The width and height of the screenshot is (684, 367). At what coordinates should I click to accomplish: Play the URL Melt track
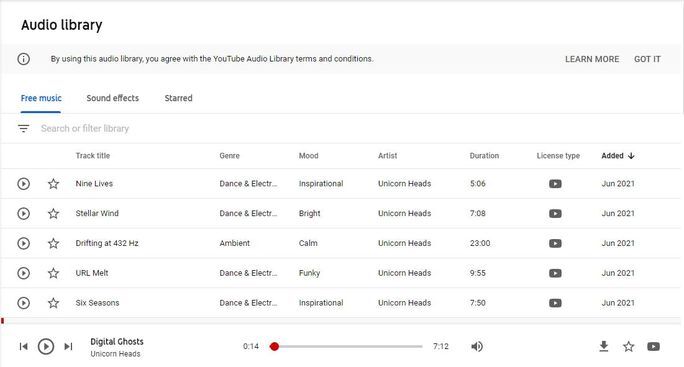tap(24, 273)
